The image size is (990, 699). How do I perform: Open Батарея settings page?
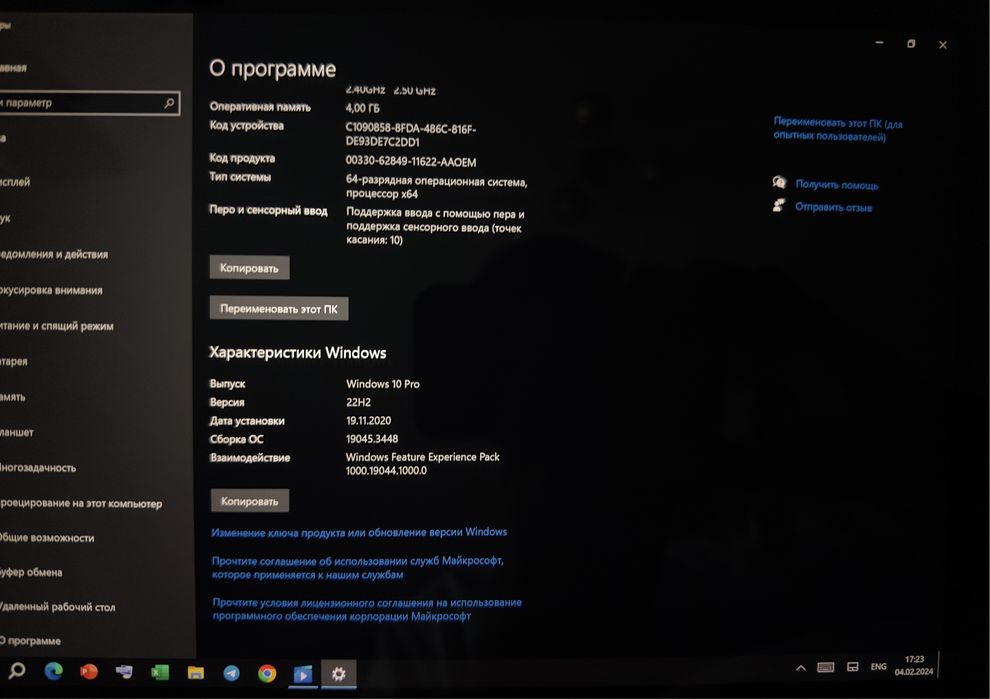point(14,361)
